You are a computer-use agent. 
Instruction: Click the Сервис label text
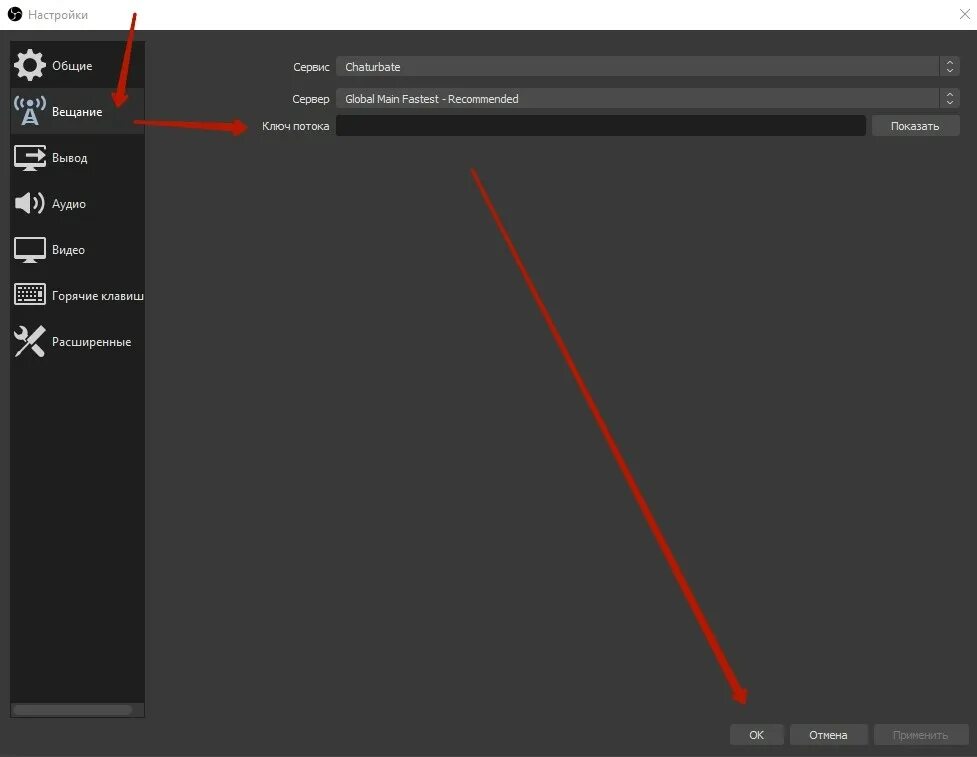(311, 67)
